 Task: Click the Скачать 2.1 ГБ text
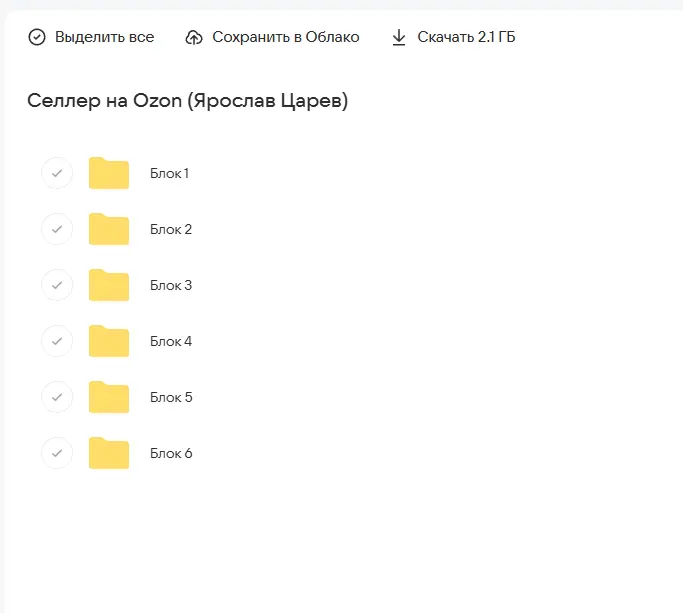[x=466, y=37]
